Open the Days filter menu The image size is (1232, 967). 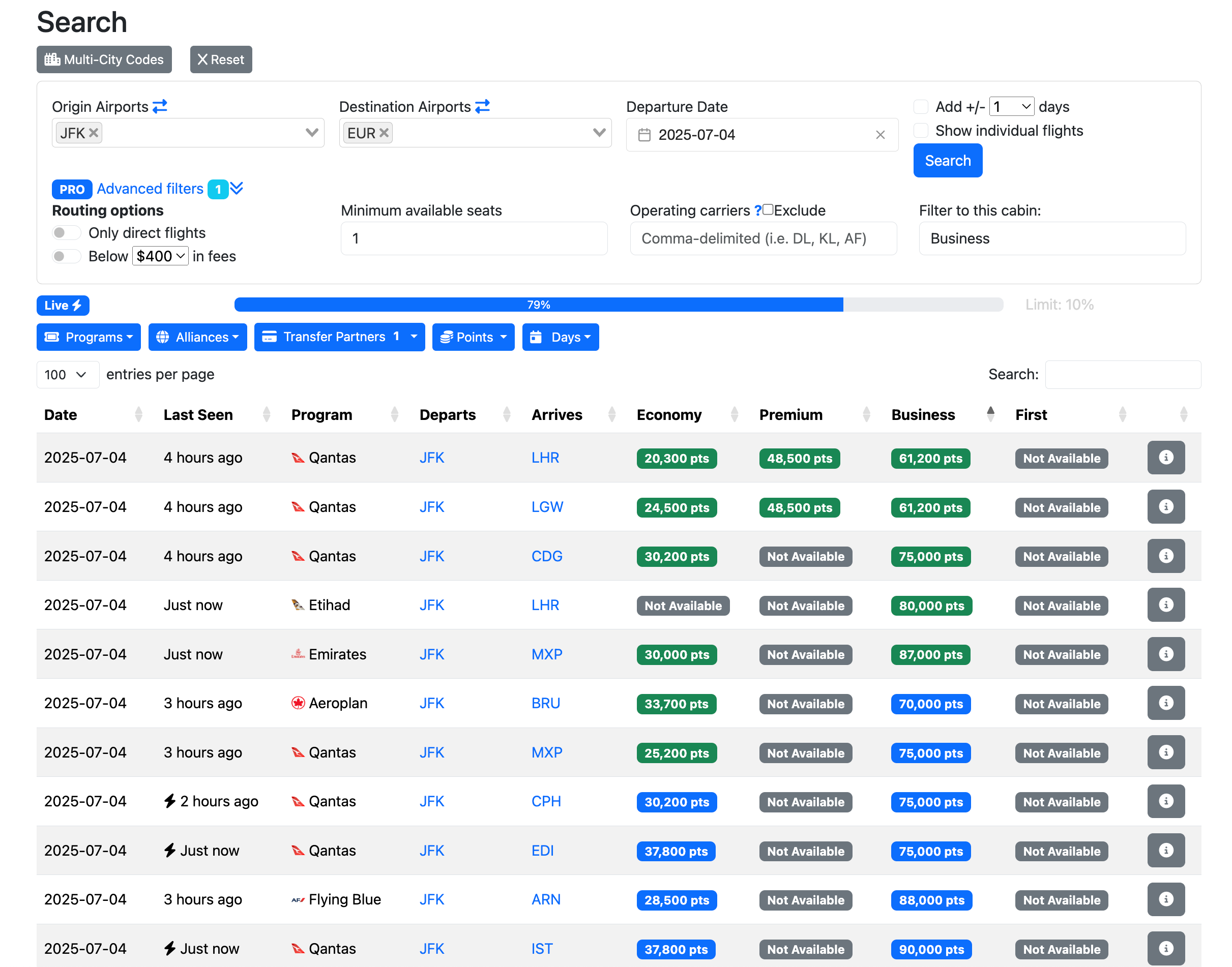(x=560, y=337)
